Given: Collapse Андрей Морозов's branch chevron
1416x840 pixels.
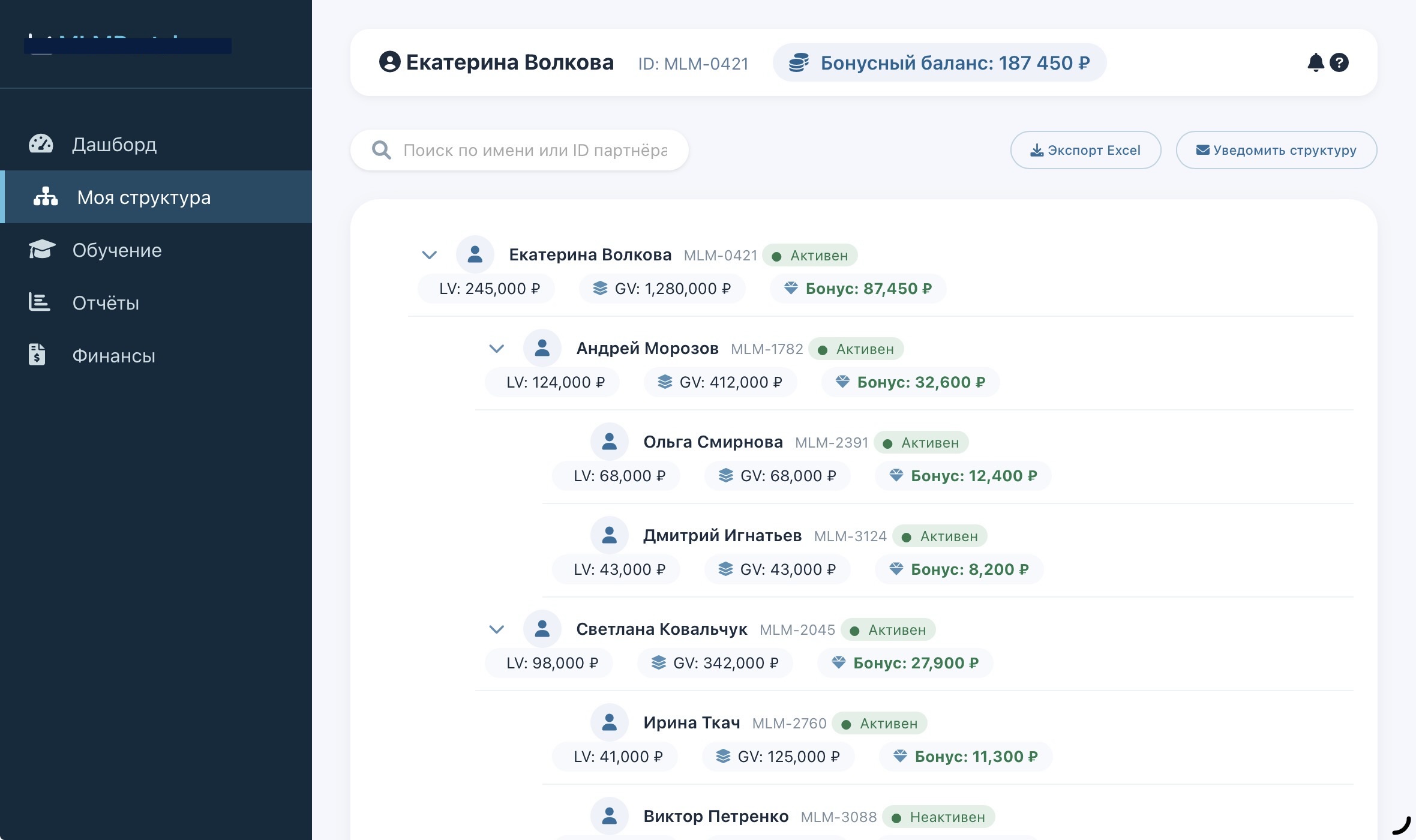Looking at the screenshot, I should (x=496, y=349).
